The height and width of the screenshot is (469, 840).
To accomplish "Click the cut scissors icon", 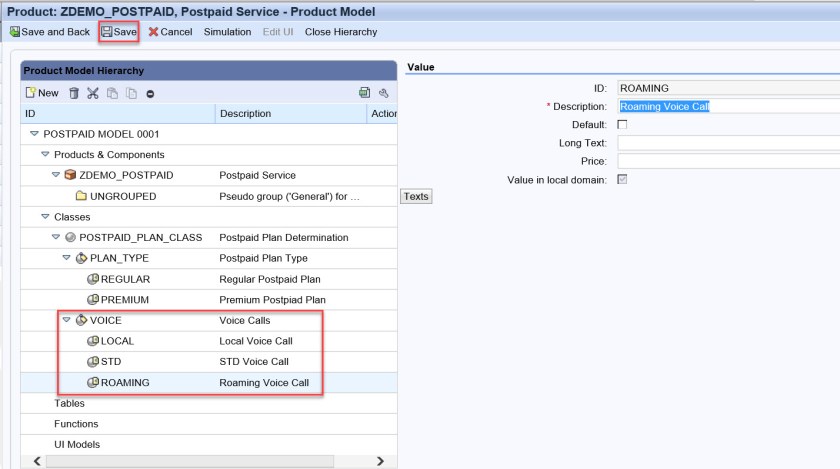I will pos(93,93).
